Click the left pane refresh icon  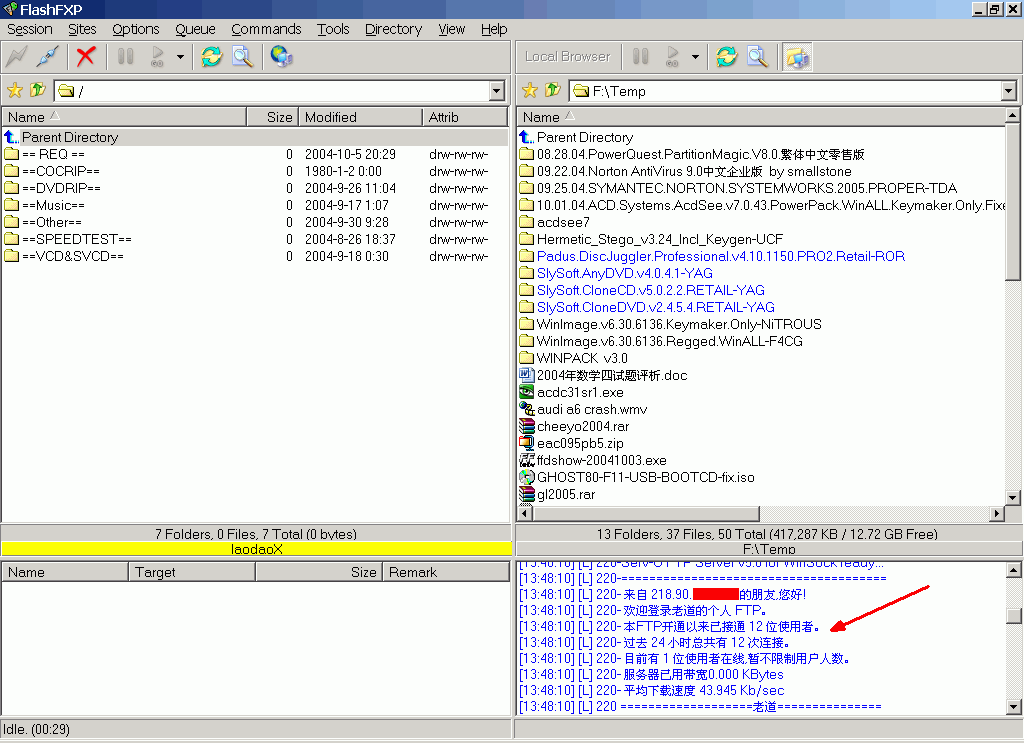point(211,57)
